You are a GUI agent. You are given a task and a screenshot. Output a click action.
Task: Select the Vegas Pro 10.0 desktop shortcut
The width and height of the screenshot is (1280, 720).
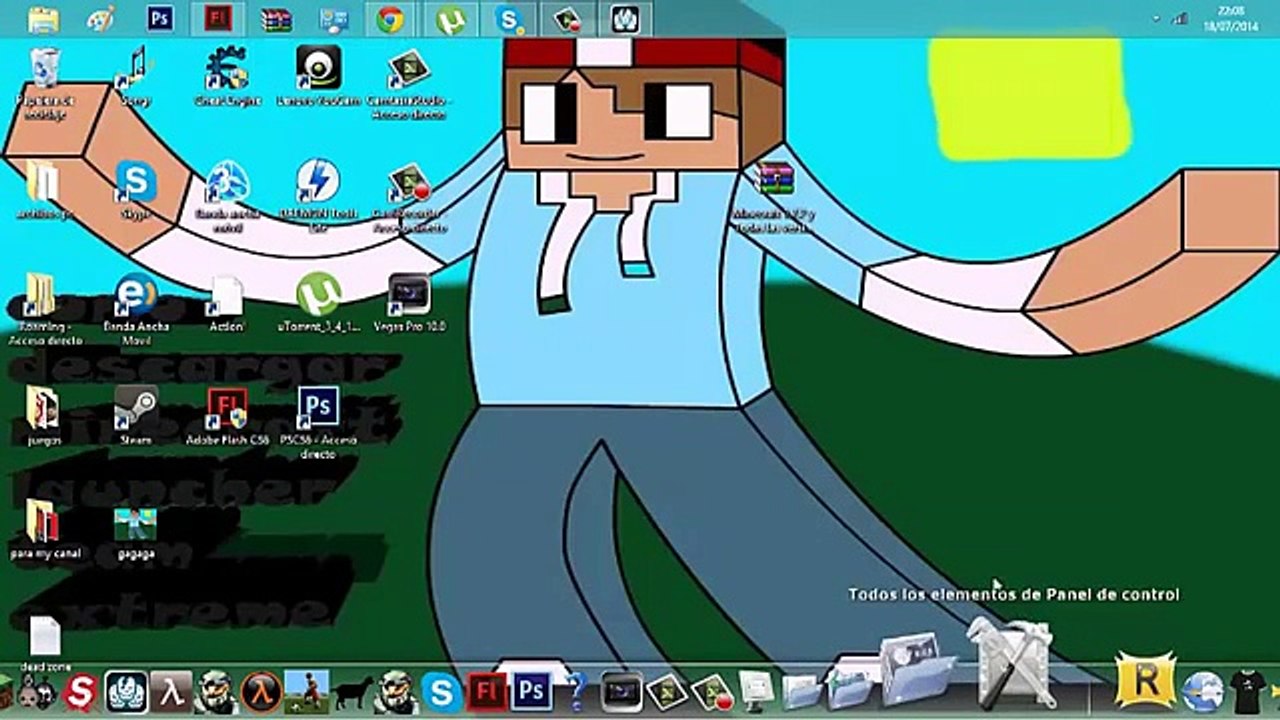coord(408,303)
